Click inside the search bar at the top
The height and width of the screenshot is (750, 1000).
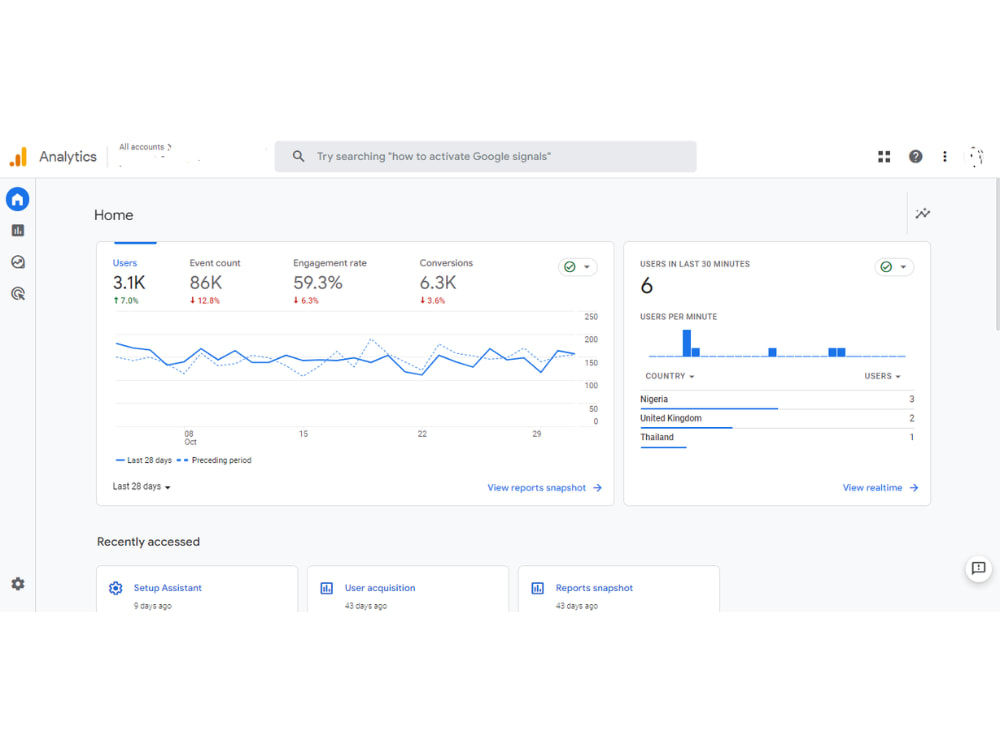[x=485, y=156]
